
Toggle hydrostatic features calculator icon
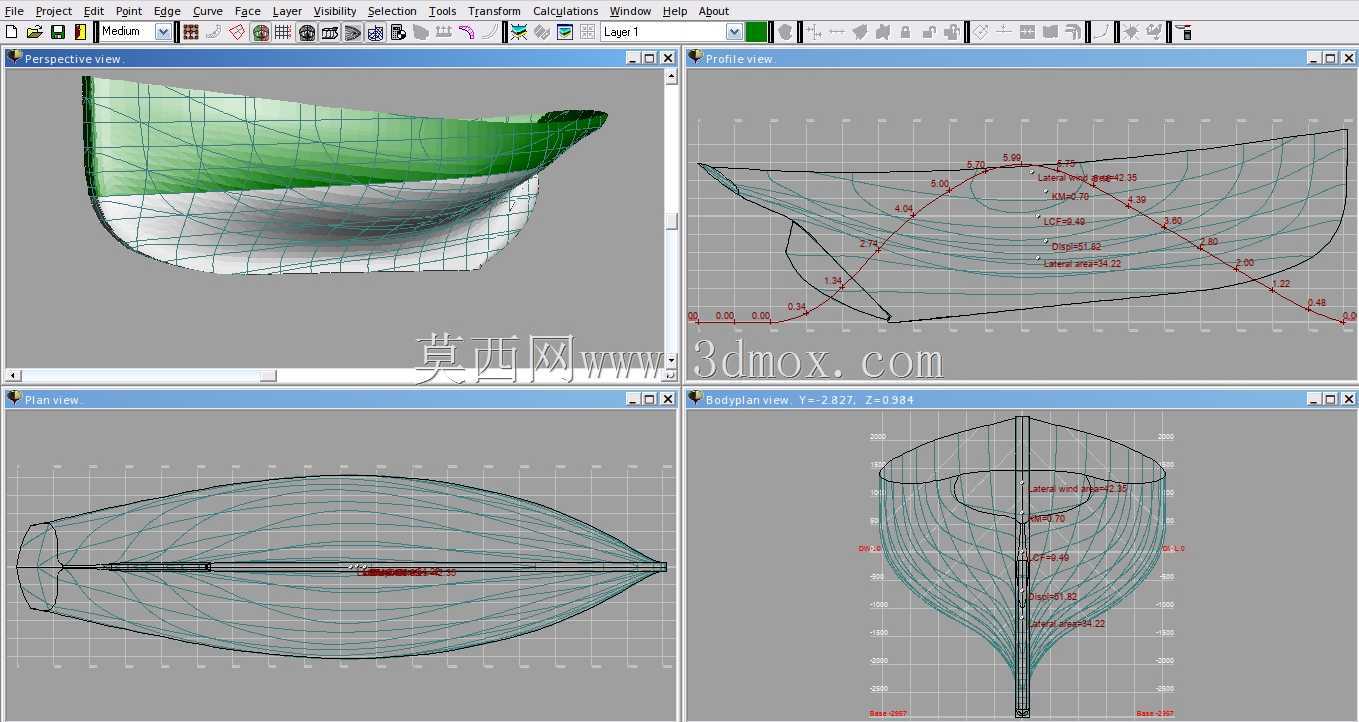click(x=398, y=32)
